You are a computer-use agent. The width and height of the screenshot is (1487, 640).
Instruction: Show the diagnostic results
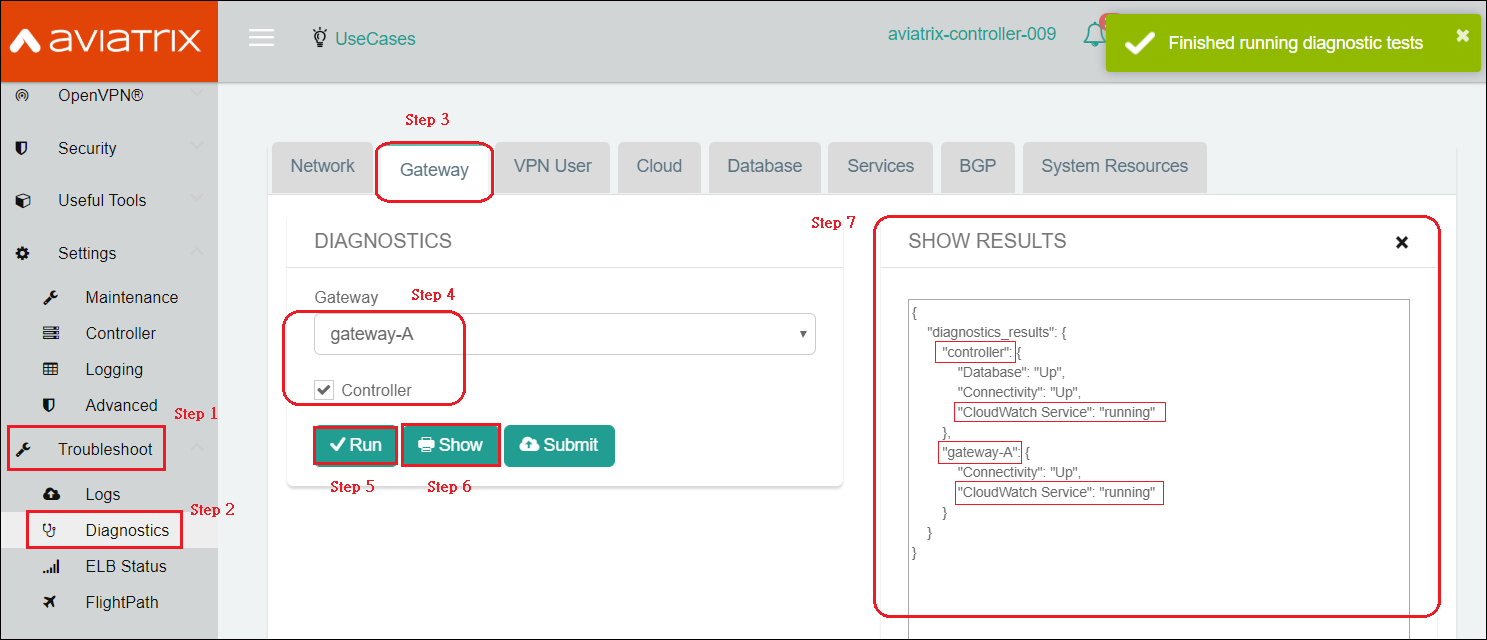(x=450, y=444)
